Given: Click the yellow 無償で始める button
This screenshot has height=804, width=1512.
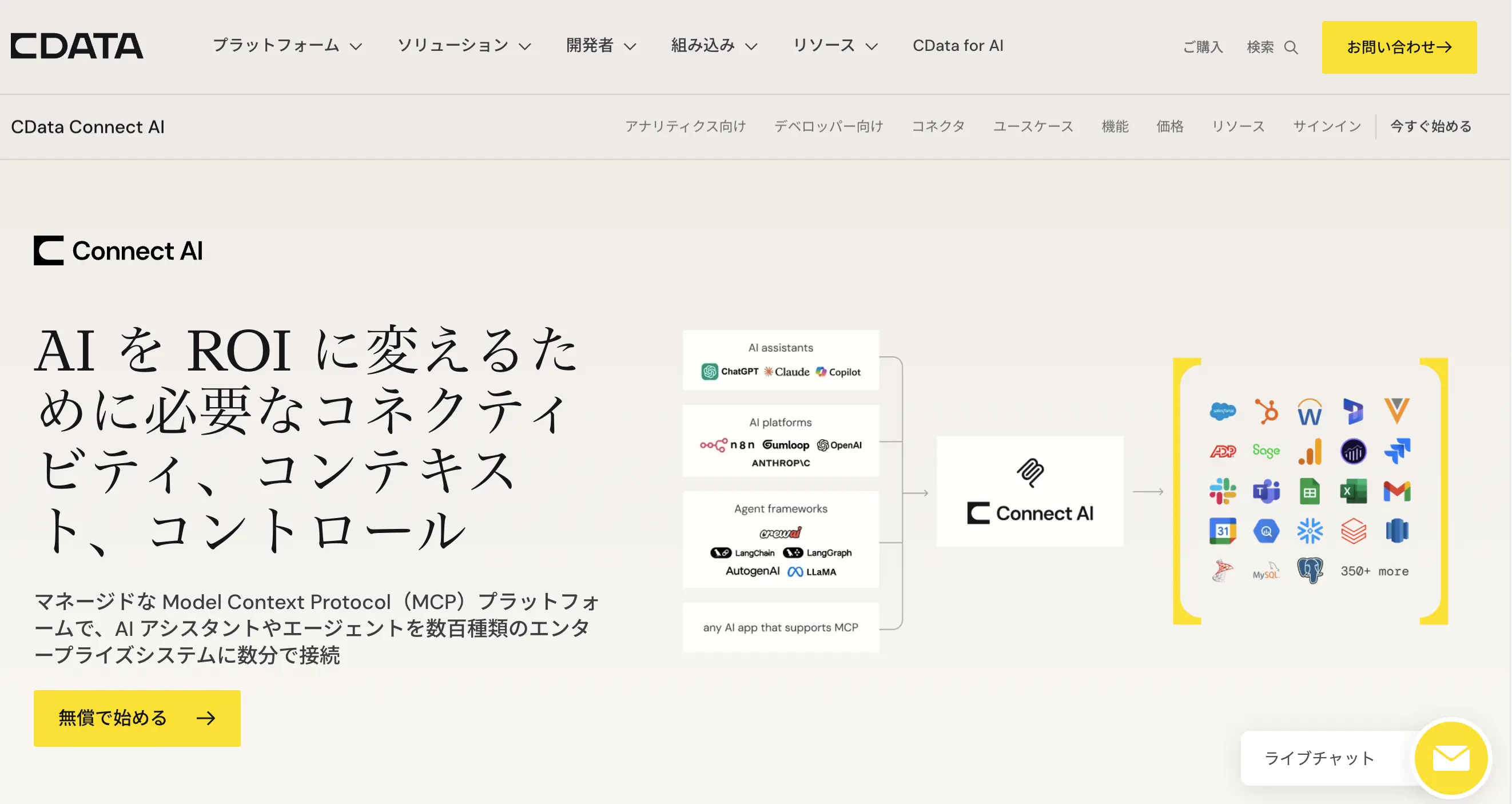Looking at the screenshot, I should [137, 718].
